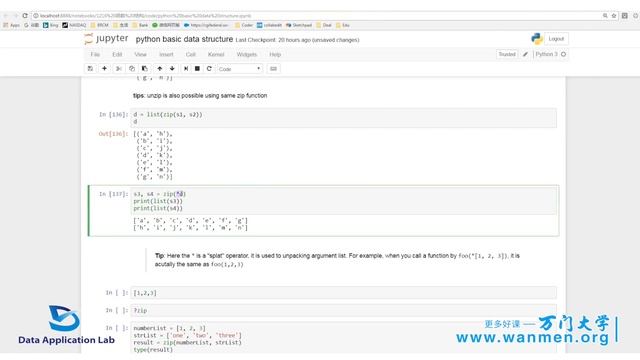This screenshot has height=360, width=640.
Task: Insert a cell below with the plus icon
Action: click(x=104, y=69)
